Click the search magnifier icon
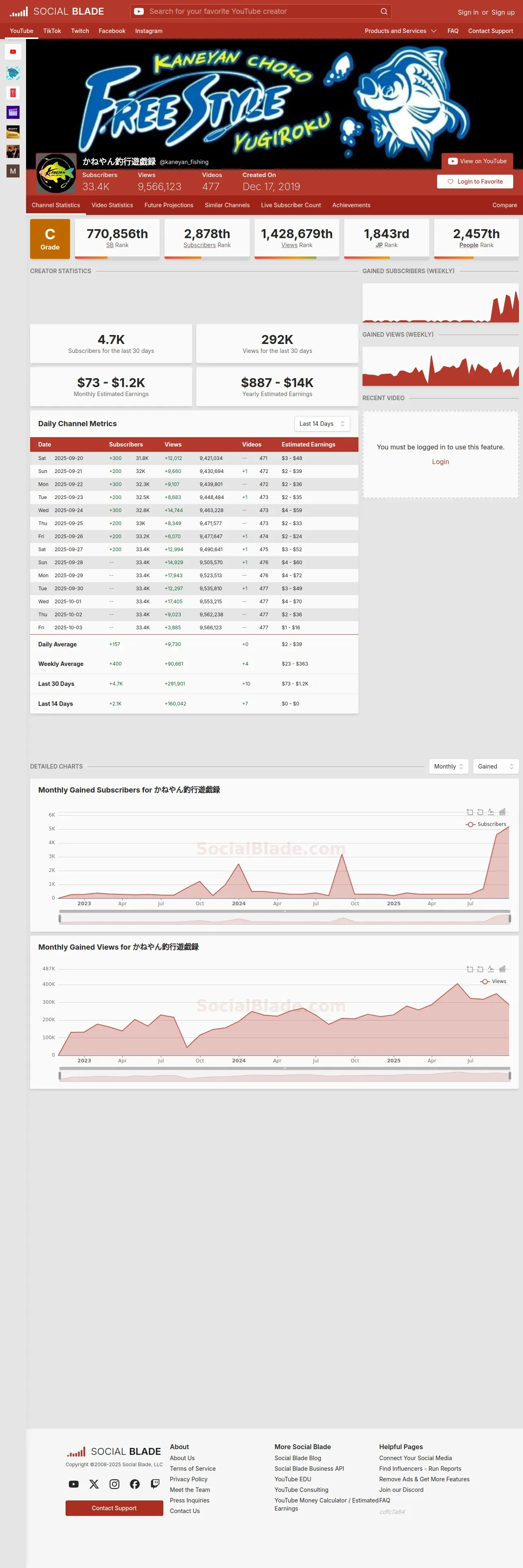Viewport: 523px width, 1568px height. [384, 11]
